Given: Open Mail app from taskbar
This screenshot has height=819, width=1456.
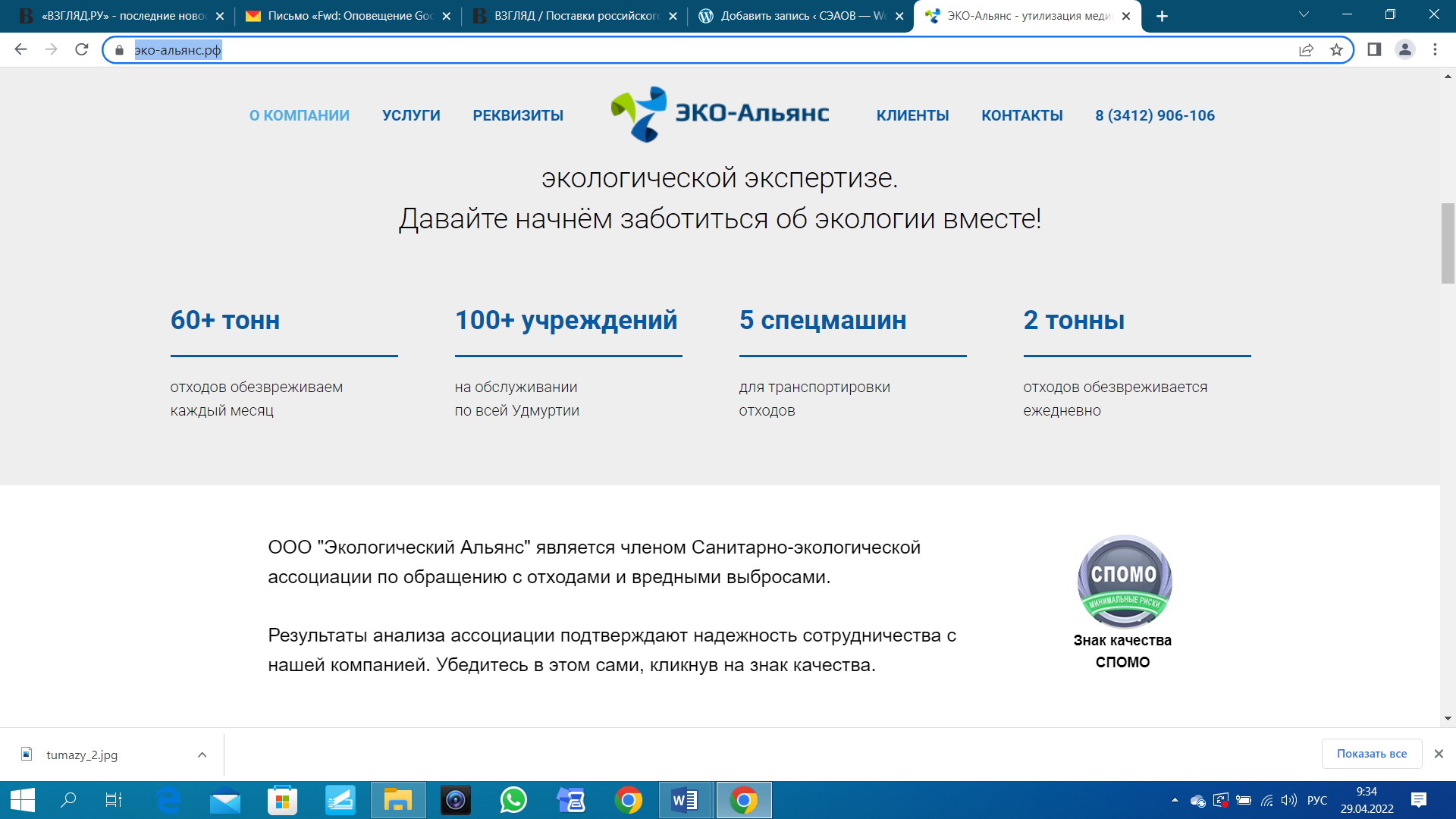Looking at the screenshot, I should [x=225, y=800].
